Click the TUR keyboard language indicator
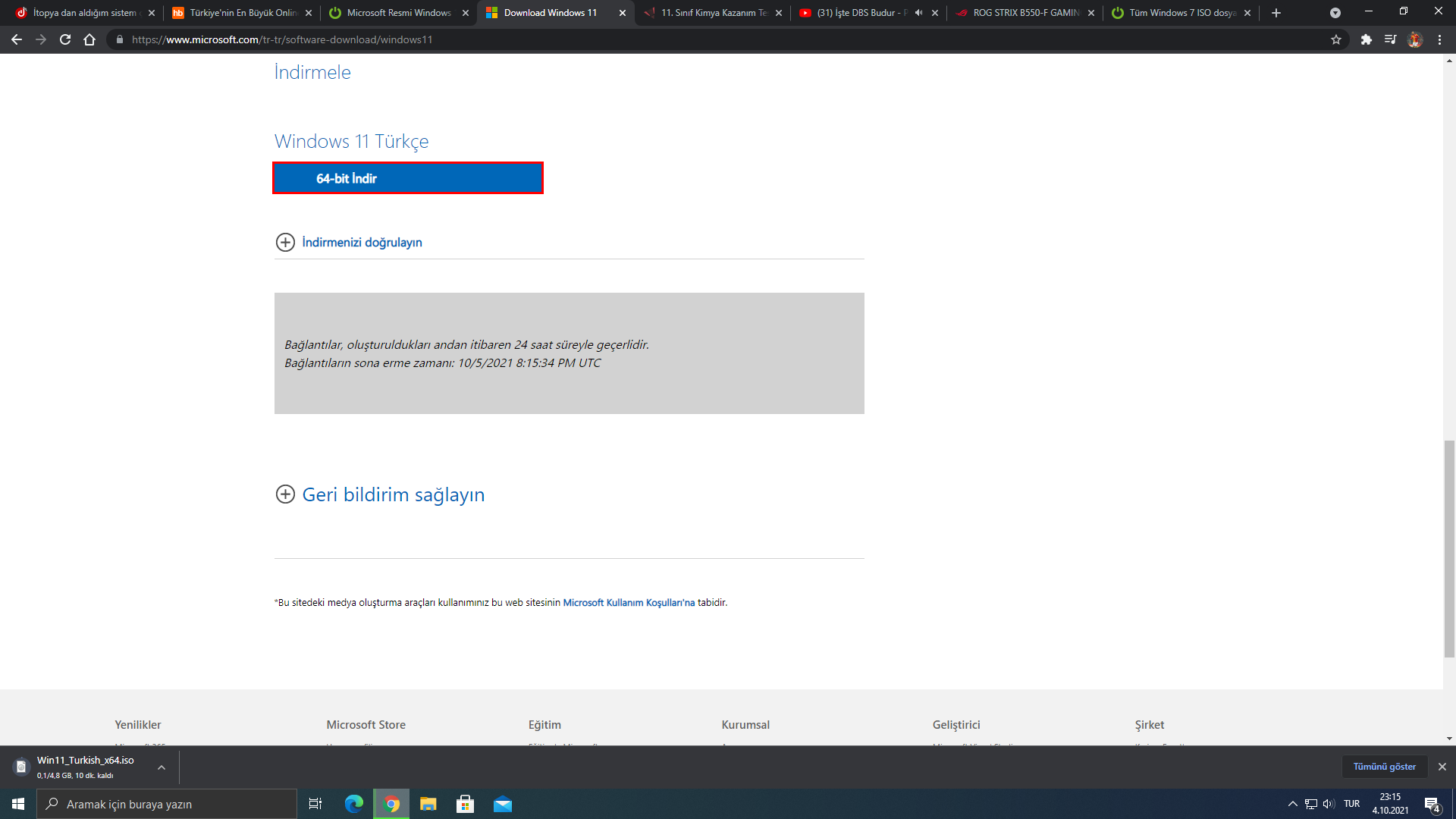Screen dimensions: 1456x819 tap(1352, 804)
